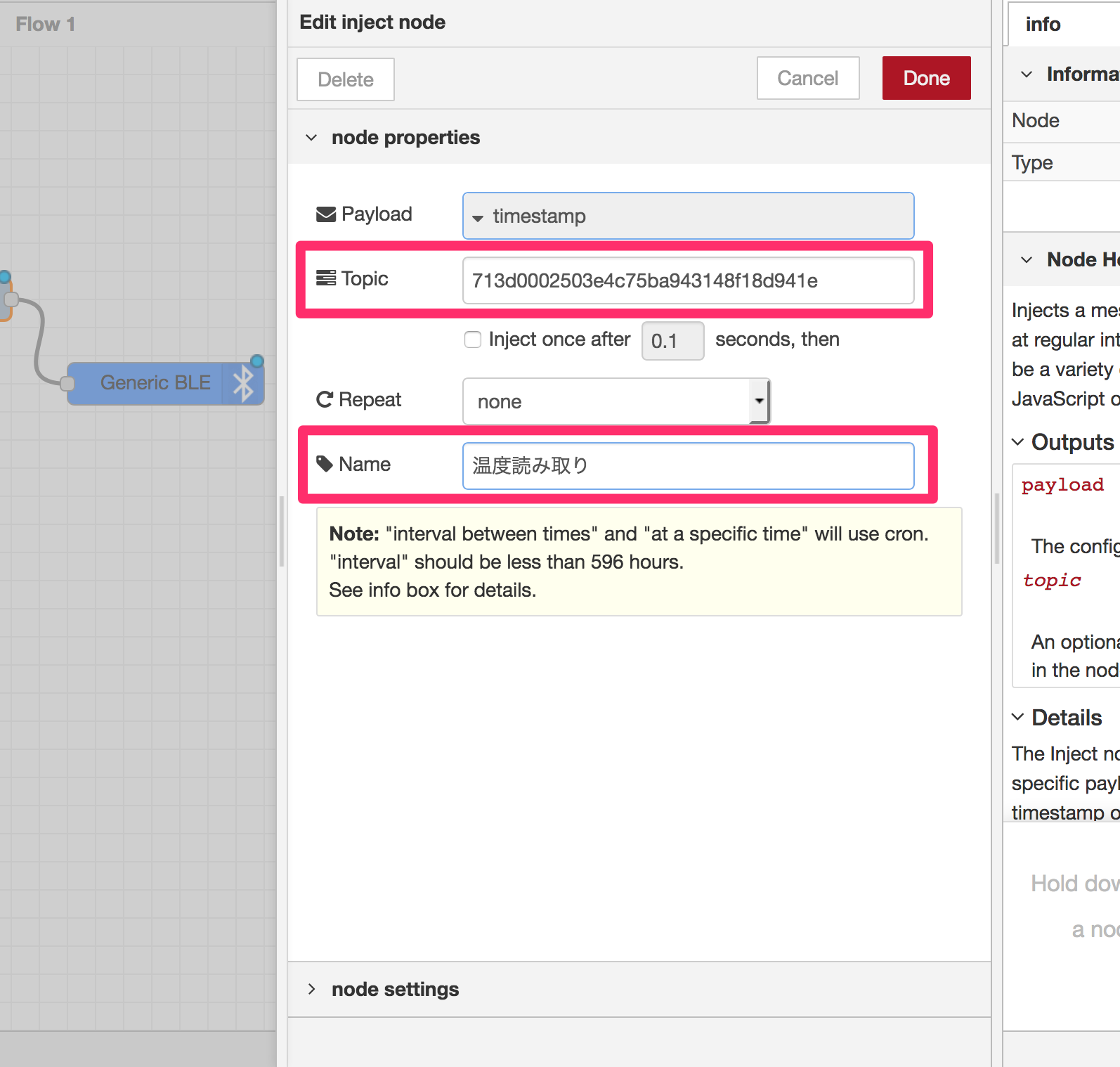Screen dimensions: 1120x1067
Task: Click the Cancel button
Action: point(808,78)
